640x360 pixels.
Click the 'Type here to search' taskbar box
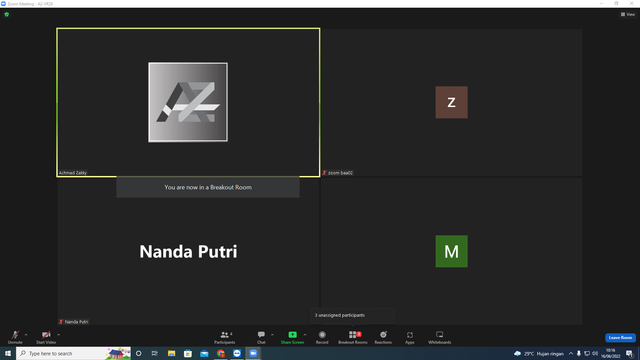pos(73,353)
